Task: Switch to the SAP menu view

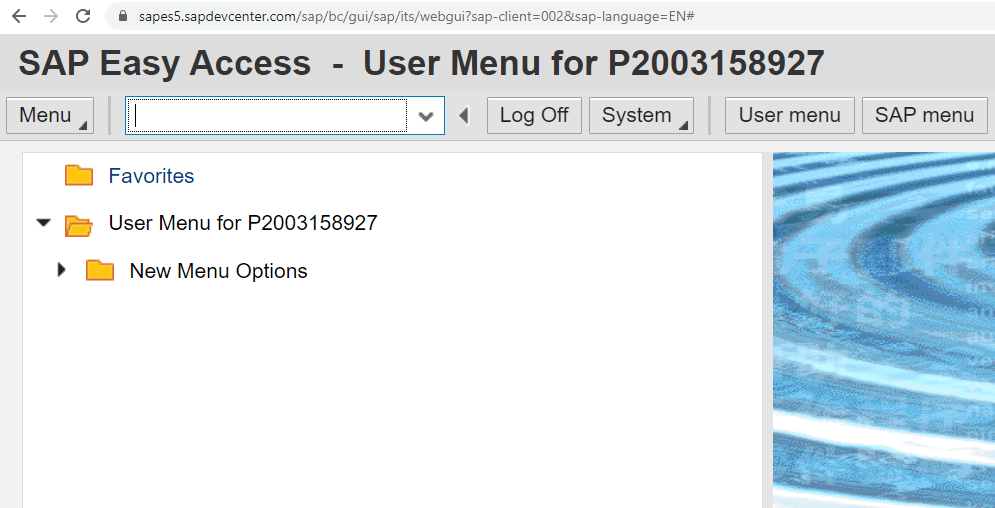Action: 924,116
